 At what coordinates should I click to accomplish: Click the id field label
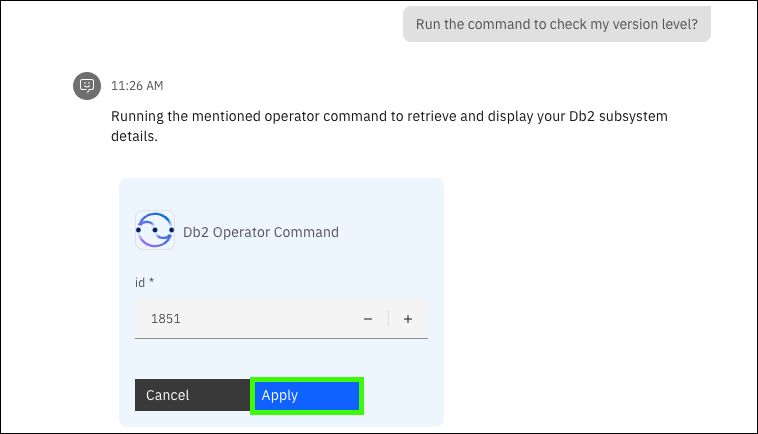pos(140,283)
